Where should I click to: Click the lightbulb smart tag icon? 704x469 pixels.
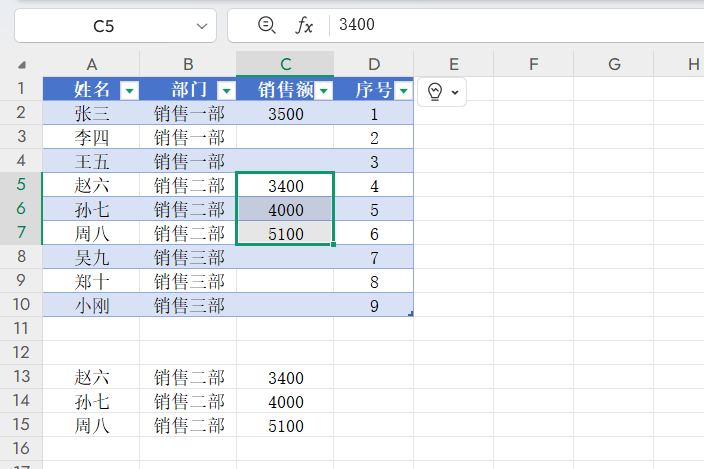435,91
